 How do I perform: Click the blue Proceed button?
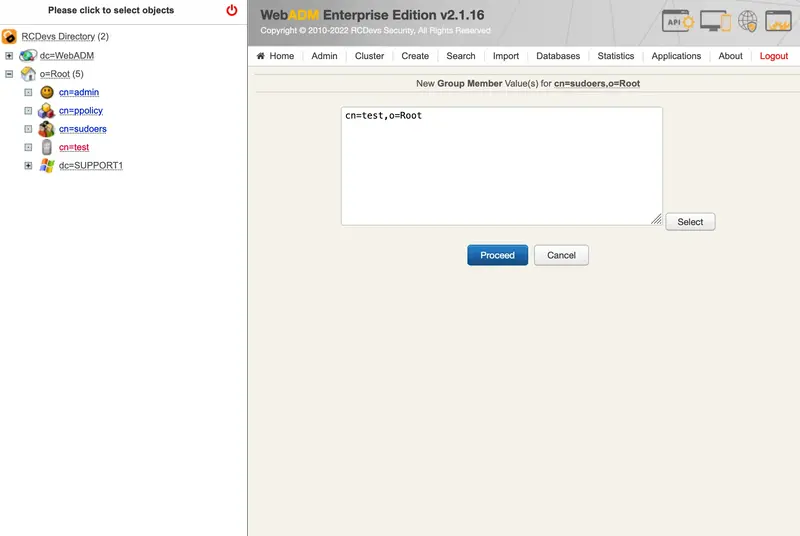pyautogui.click(x=497, y=255)
